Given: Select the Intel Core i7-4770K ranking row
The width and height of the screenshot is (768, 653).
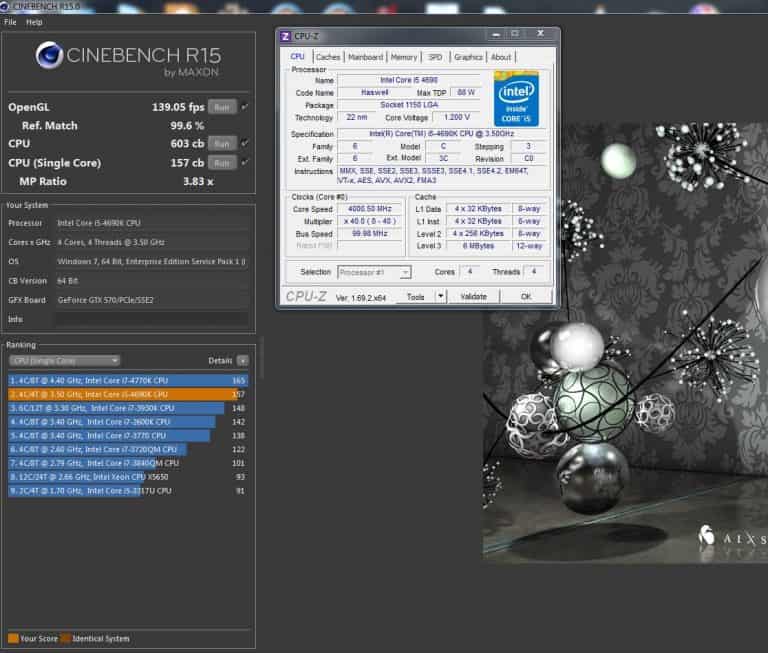Looking at the screenshot, I should [x=128, y=381].
